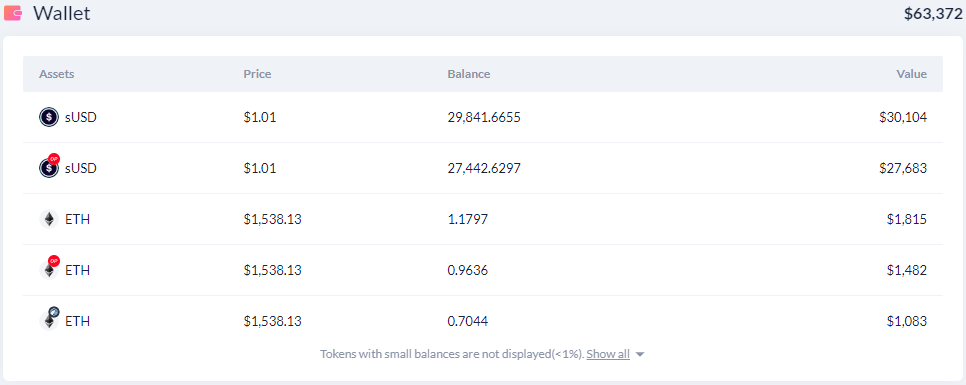Click the Show all link

point(608,354)
